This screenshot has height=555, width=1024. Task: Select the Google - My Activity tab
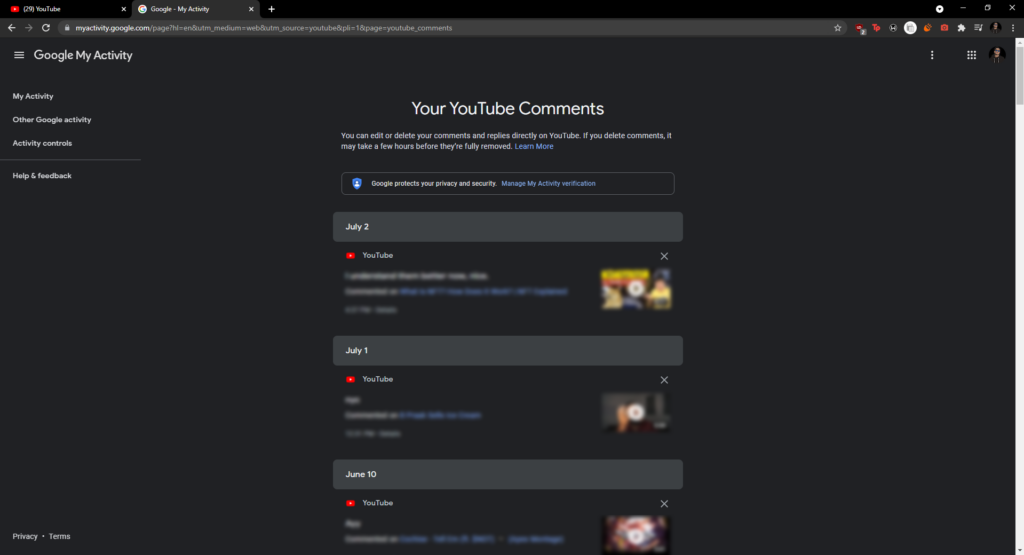tap(195, 9)
